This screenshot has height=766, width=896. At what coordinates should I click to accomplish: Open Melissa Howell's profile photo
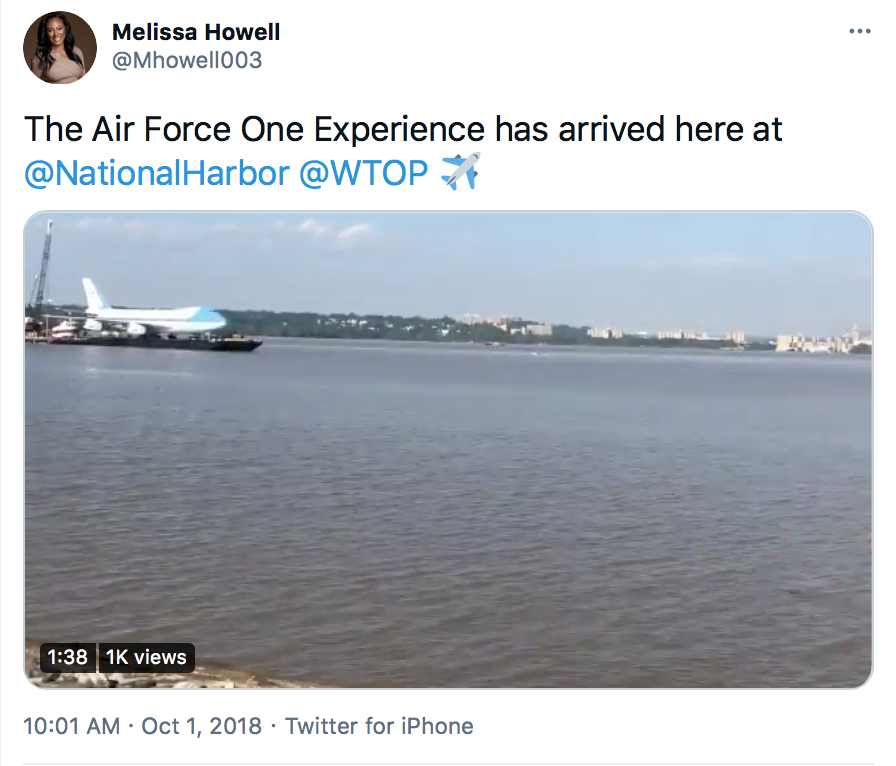(59, 47)
